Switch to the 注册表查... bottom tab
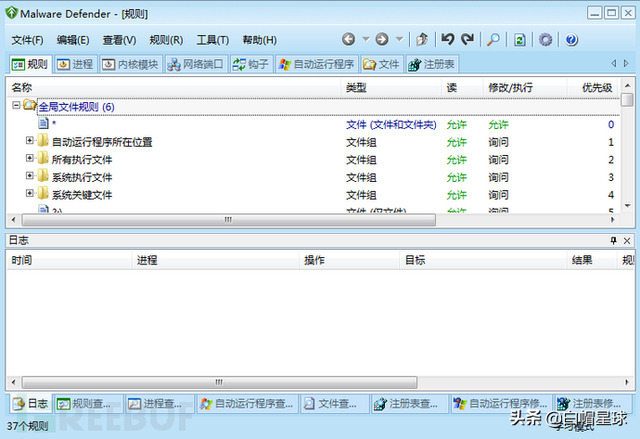640x439 pixels. [410, 404]
